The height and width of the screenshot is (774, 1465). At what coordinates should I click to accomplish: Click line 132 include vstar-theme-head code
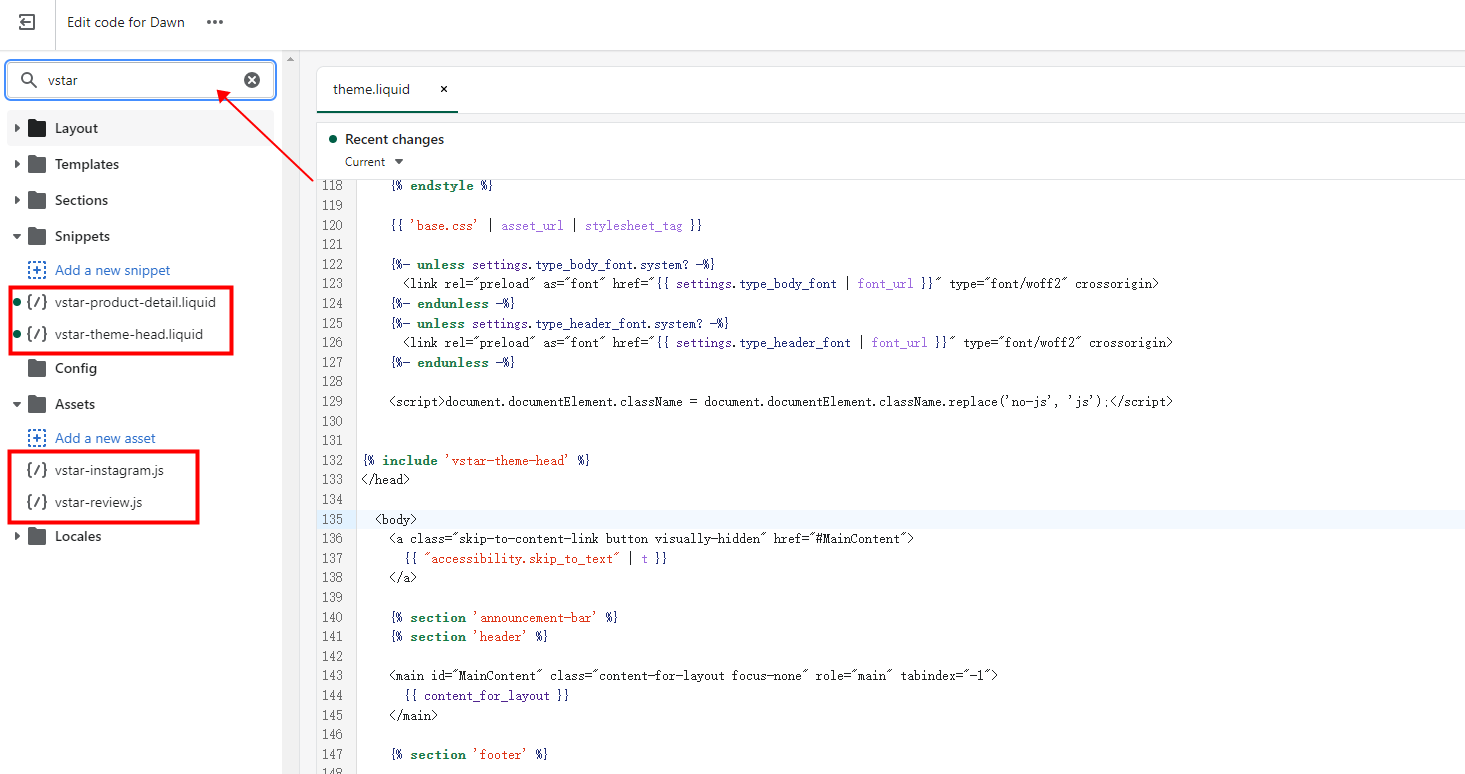pyautogui.click(x=476, y=460)
